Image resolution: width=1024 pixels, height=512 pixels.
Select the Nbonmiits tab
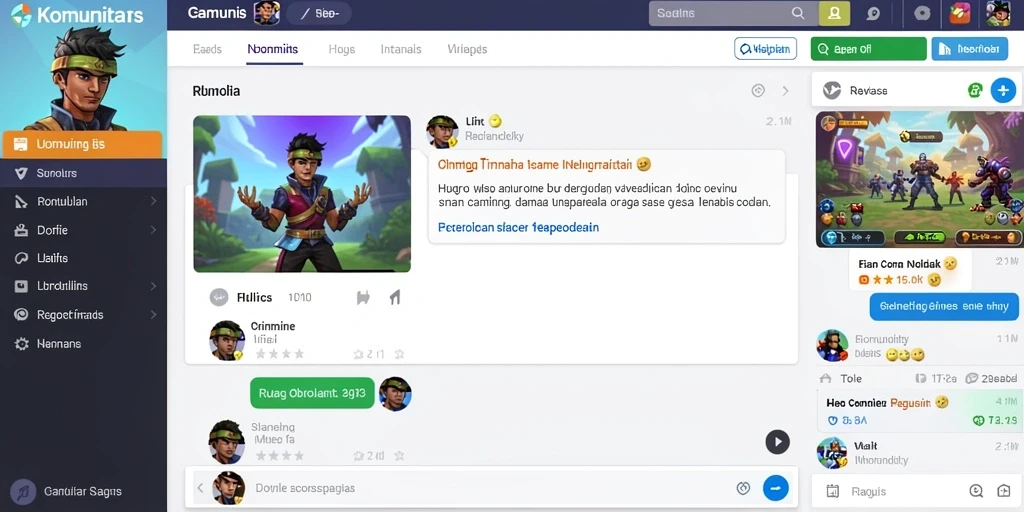[x=273, y=49]
